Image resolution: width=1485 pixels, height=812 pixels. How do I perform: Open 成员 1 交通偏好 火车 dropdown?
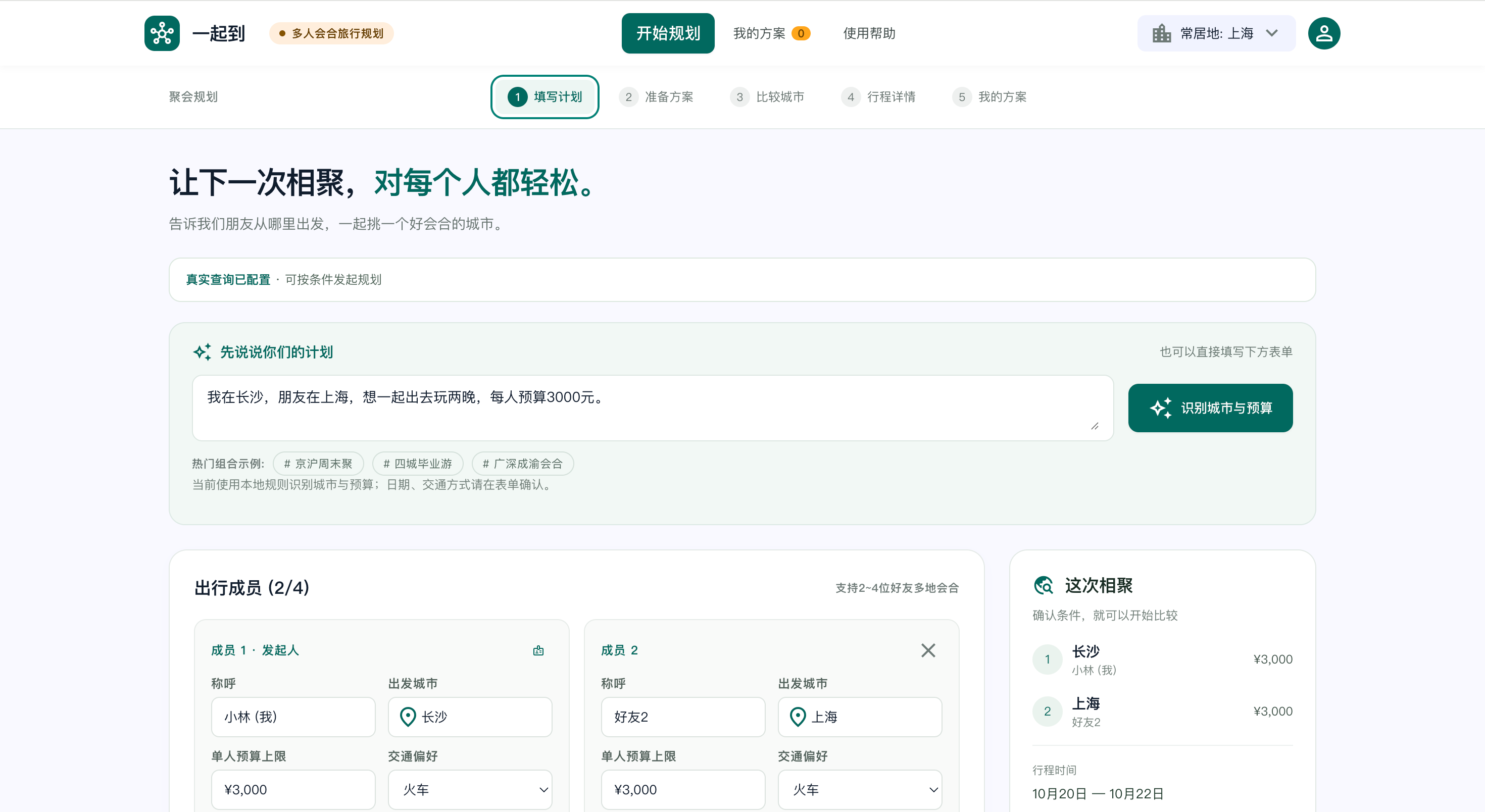(x=470, y=789)
